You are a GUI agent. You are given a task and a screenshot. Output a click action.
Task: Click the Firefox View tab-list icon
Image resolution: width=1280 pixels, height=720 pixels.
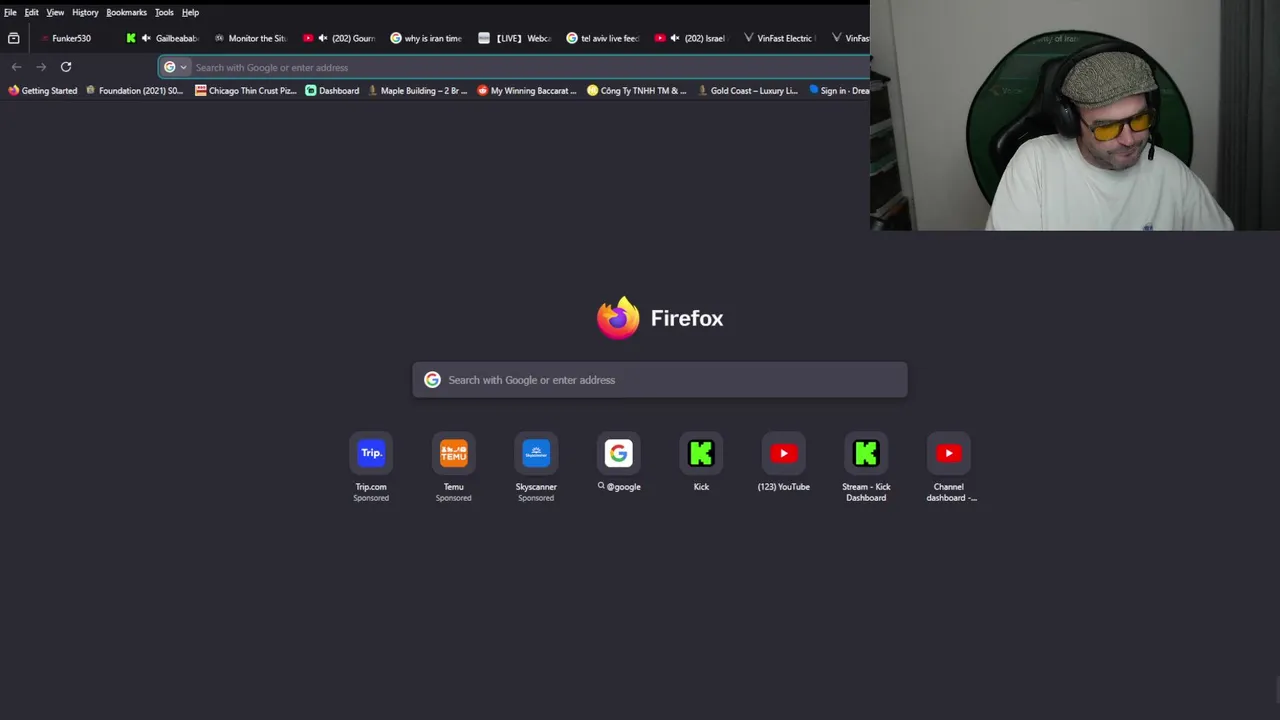tap(14, 38)
